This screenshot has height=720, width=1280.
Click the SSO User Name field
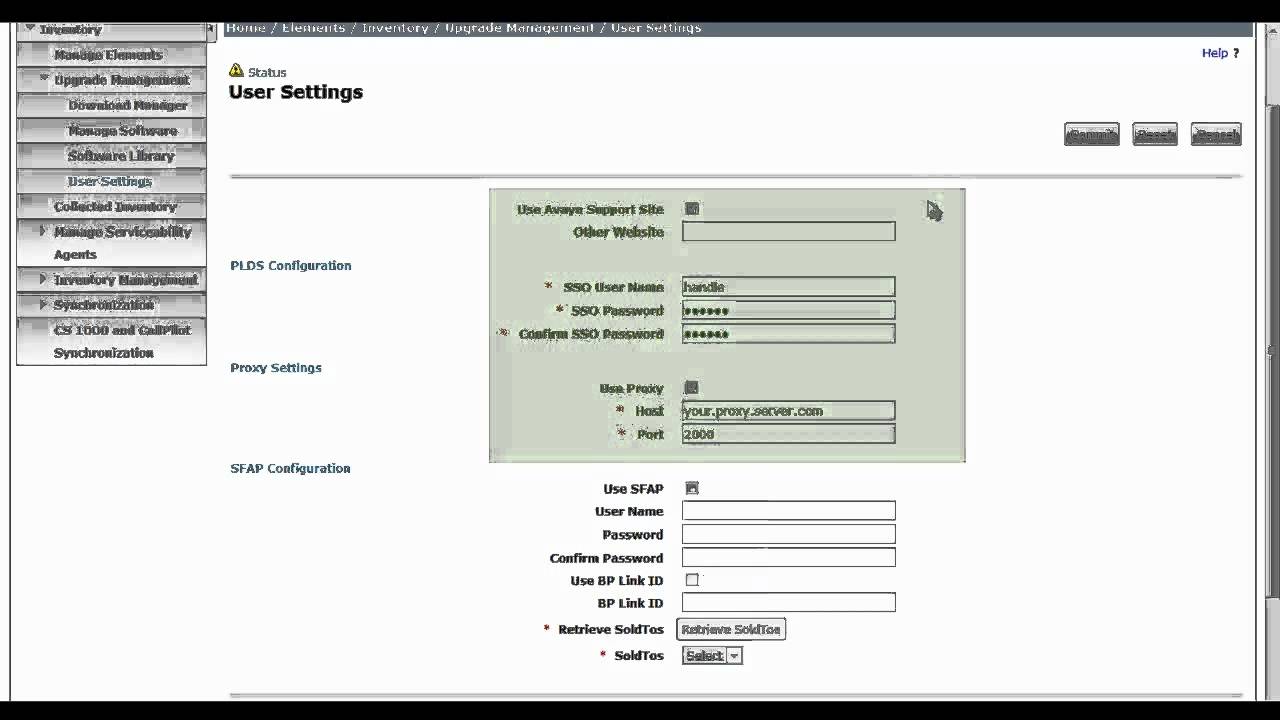point(788,287)
